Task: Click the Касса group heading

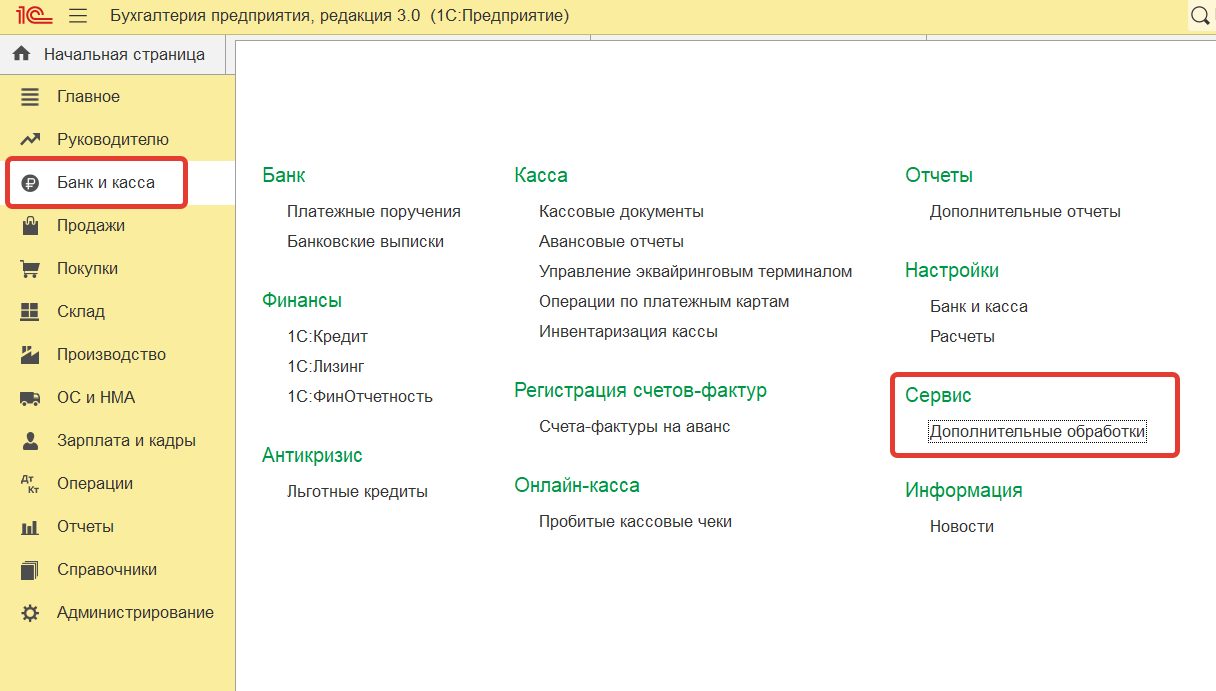Action: [x=541, y=176]
